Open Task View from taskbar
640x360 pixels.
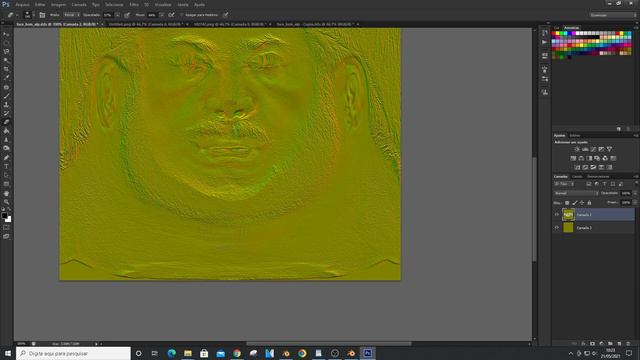coord(155,353)
